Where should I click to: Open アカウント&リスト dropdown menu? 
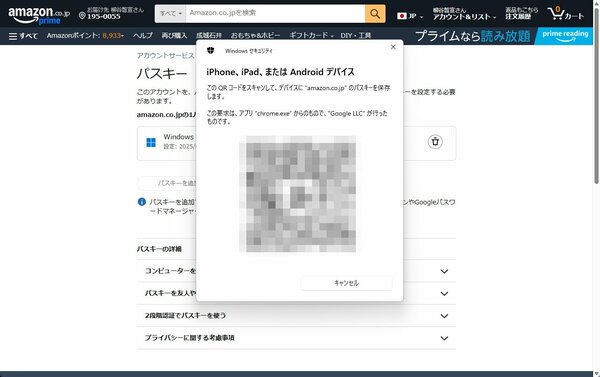464,14
